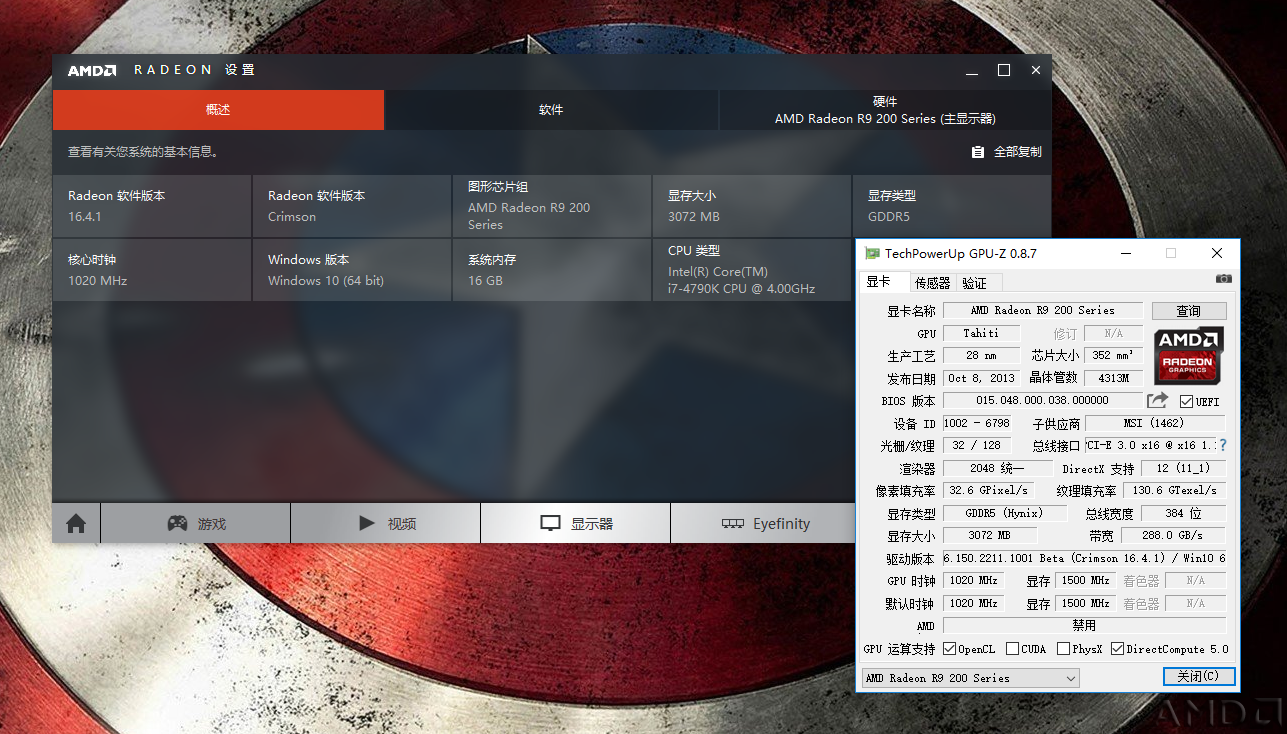Click the Windows 版本 tile
The image size is (1287, 734).
click(x=351, y=270)
